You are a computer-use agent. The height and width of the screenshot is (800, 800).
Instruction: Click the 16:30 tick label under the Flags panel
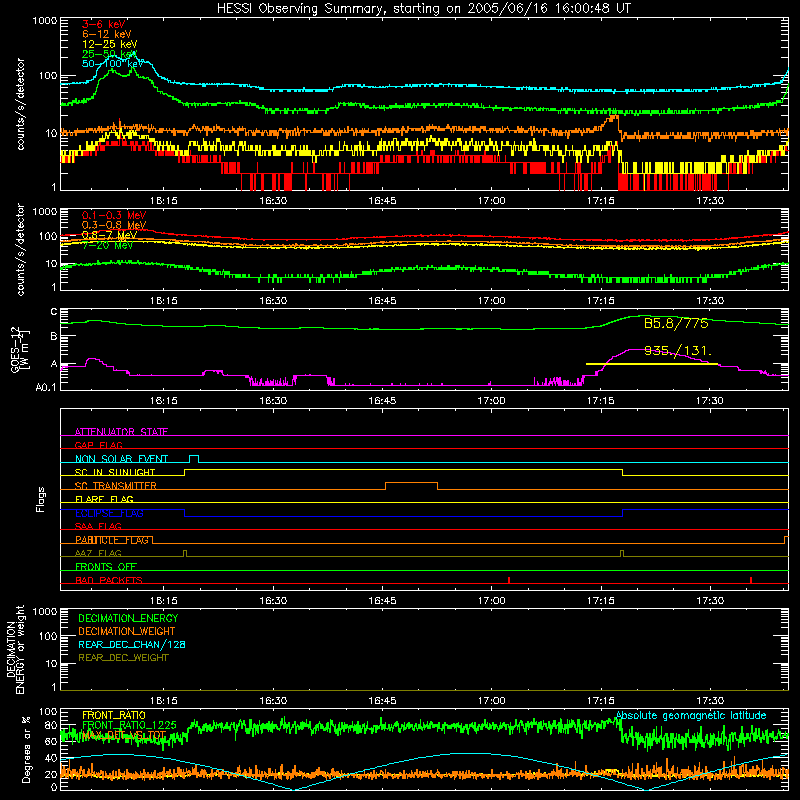pyautogui.click(x=273, y=601)
